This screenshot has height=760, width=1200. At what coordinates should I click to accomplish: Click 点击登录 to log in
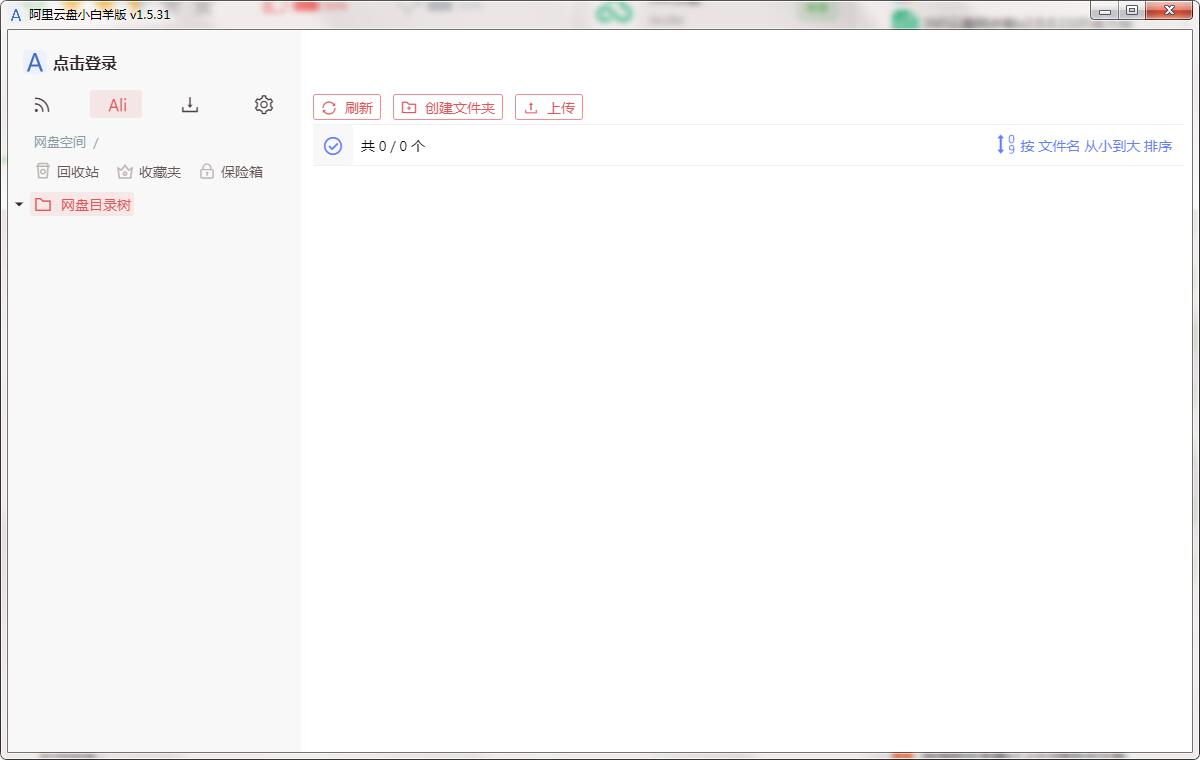[x=86, y=63]
